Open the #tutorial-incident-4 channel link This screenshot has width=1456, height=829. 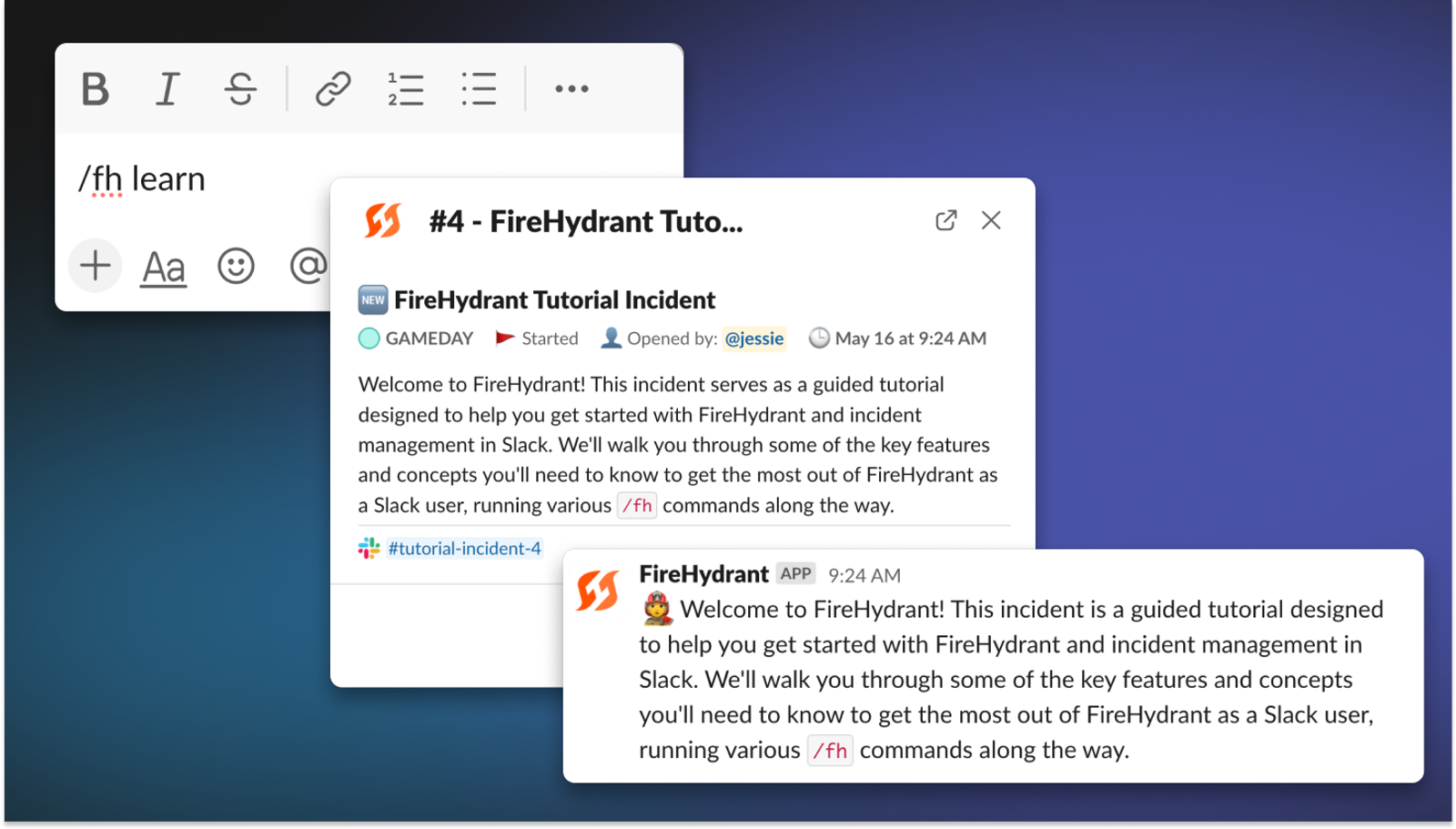[x=464, y=549]
